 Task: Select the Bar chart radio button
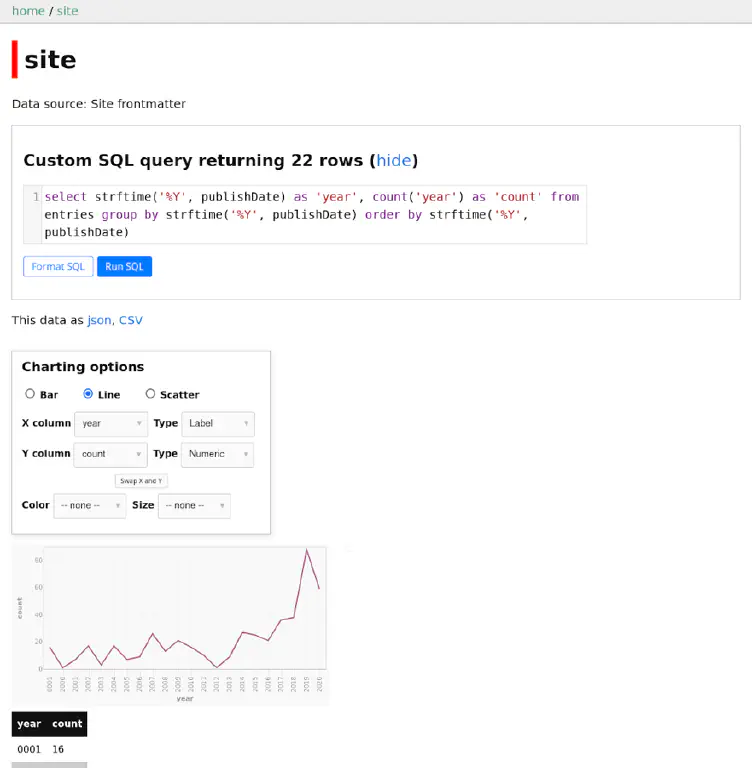point(30,394)
